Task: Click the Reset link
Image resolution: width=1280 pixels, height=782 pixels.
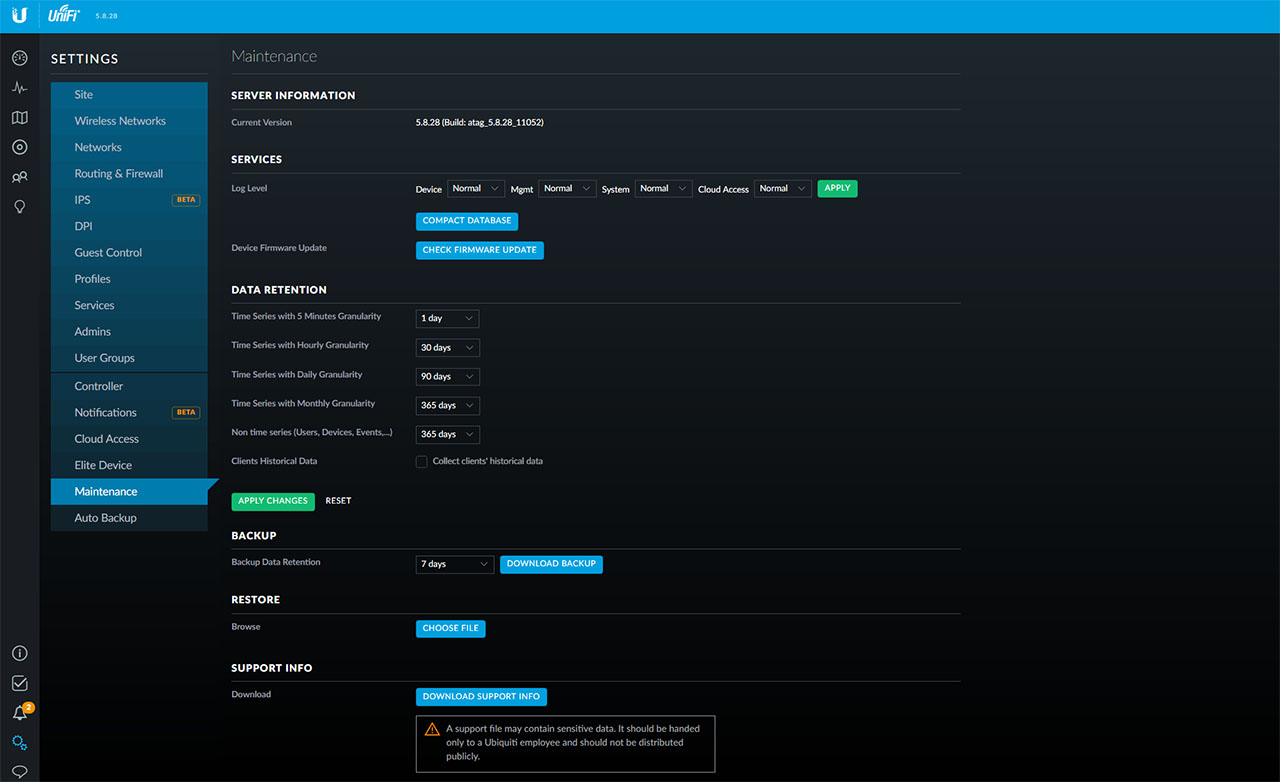Action: (x=338, y=501)
